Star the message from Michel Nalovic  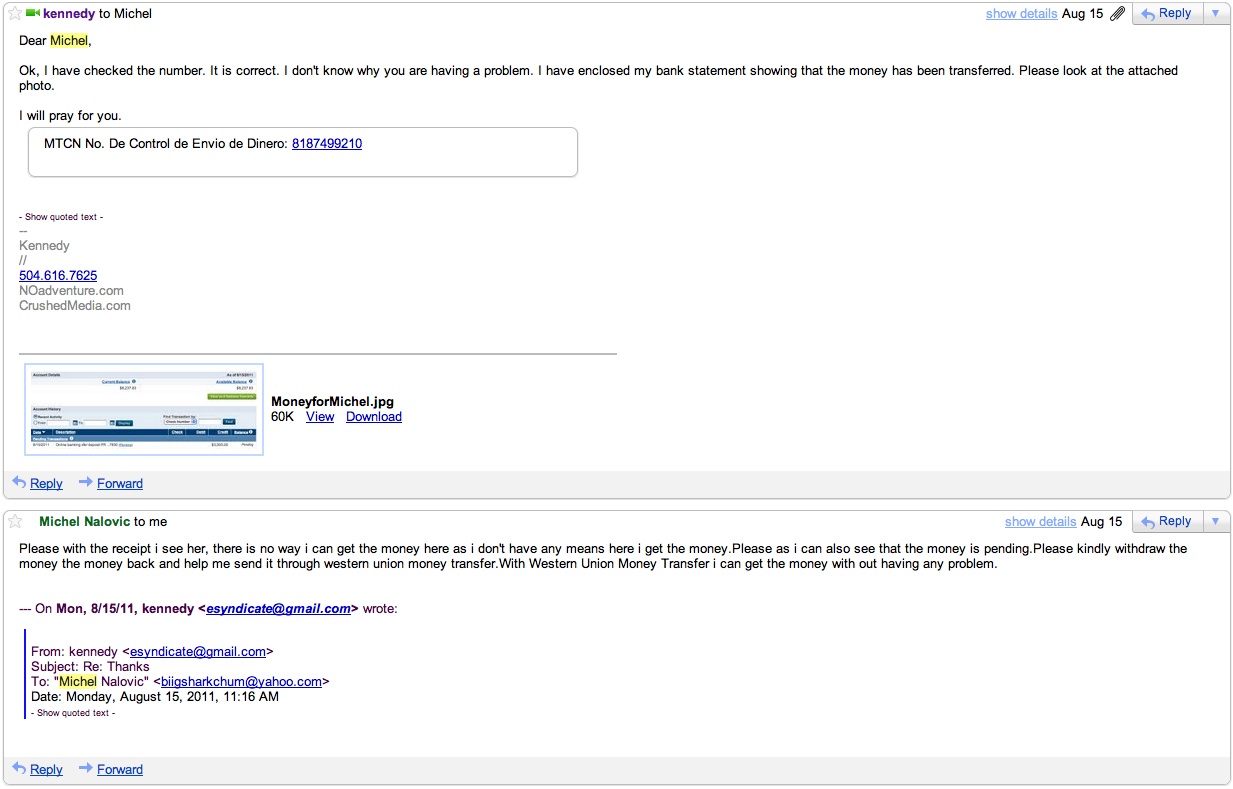[x=15, y=521]
